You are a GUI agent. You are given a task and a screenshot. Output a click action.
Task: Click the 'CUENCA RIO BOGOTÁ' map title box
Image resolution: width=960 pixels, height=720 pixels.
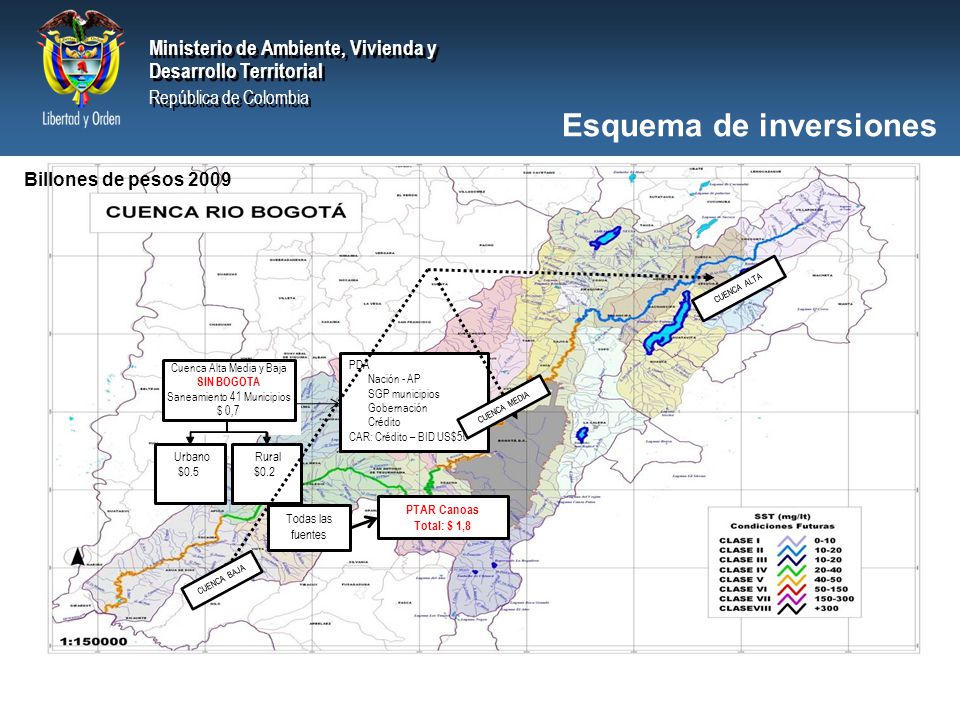(226, 212)
